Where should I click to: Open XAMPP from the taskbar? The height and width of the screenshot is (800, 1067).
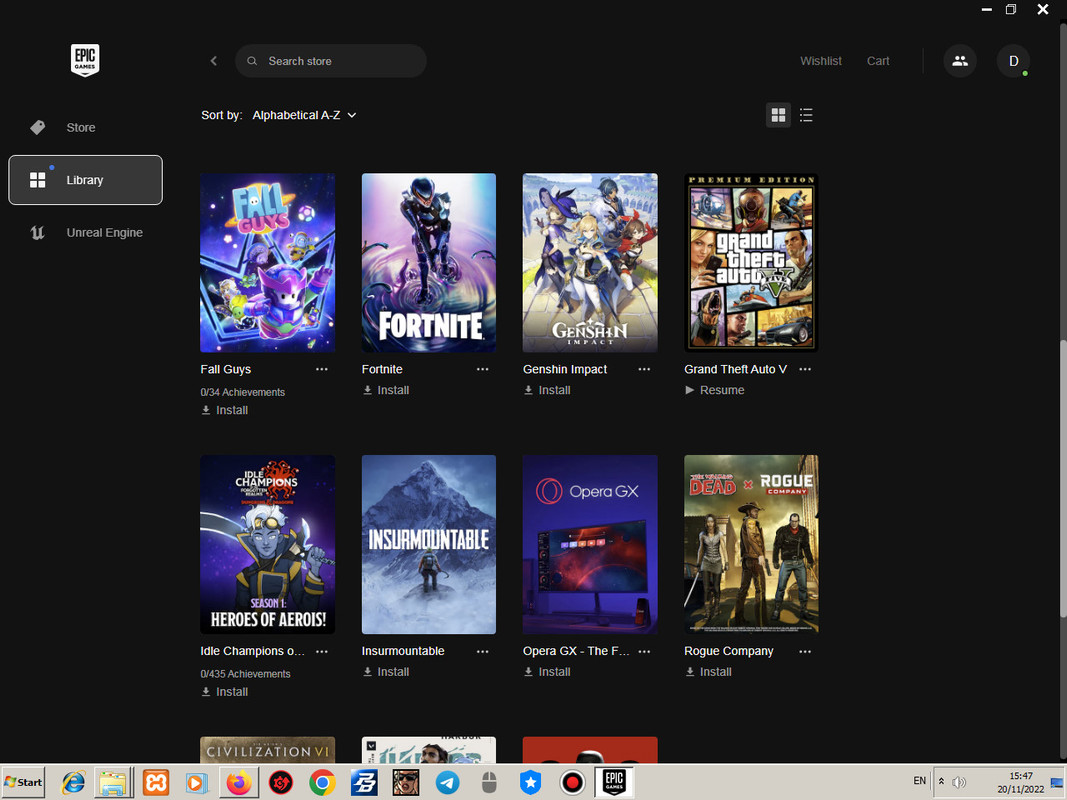pyautogui.click(x=156, y=783)
